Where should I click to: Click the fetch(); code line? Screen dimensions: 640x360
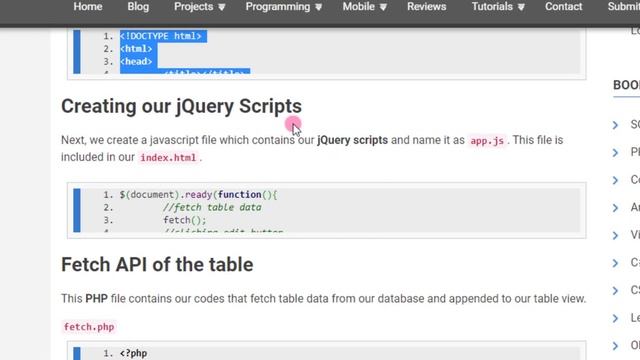pos(185,220)
